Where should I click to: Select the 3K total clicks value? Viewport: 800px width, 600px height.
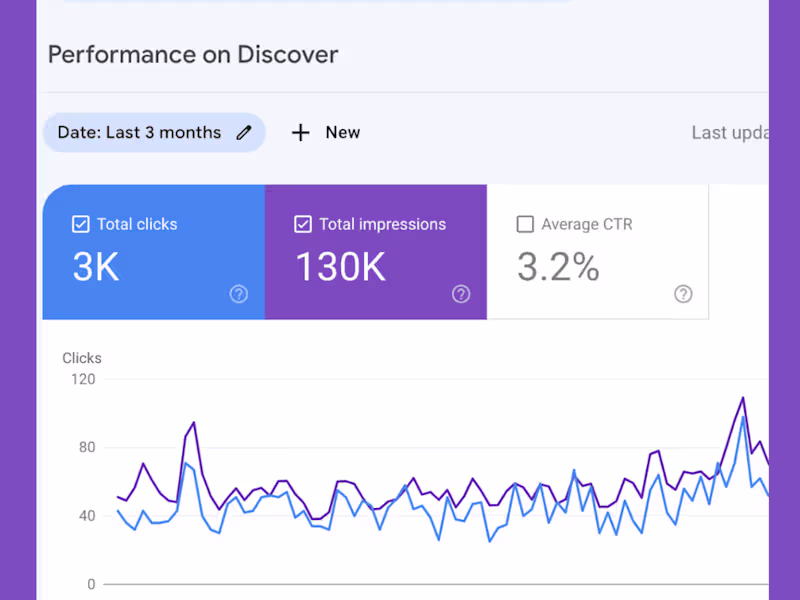pyautogui.click(x=96, y=267)
